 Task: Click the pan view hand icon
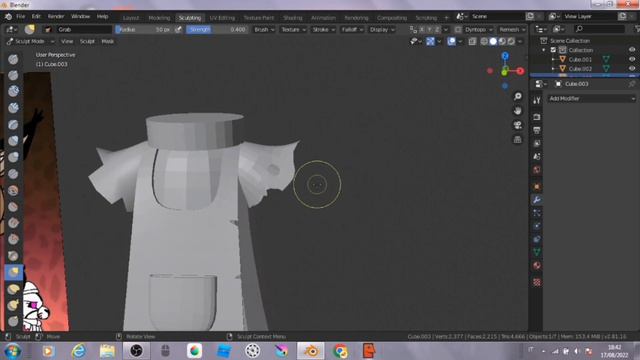pyautogui.click(x=518, y=111)
